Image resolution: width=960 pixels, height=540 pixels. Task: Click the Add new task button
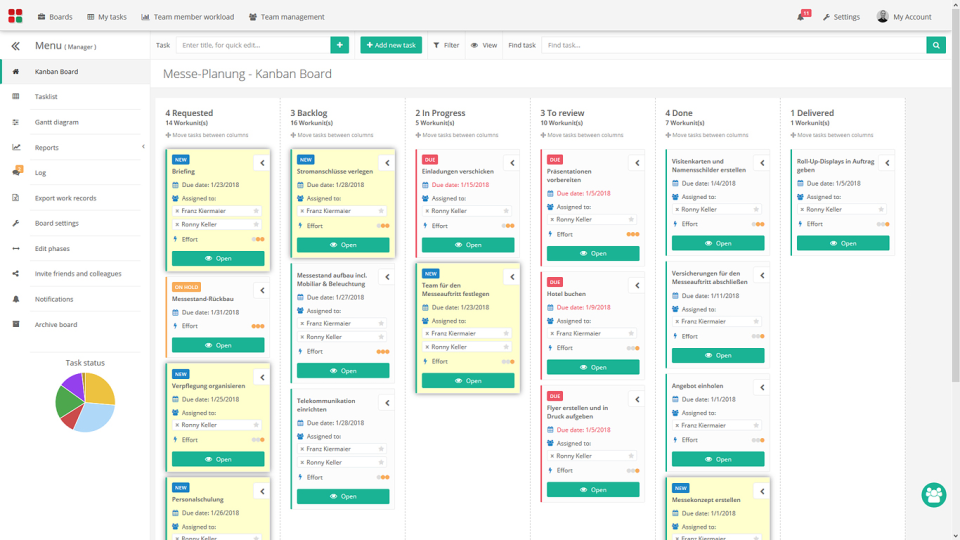[x=391, y=45]
